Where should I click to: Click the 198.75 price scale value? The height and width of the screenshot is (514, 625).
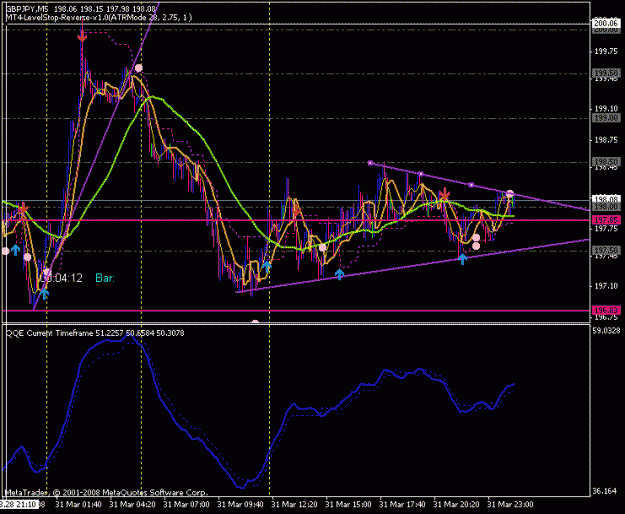pos(606,140)
